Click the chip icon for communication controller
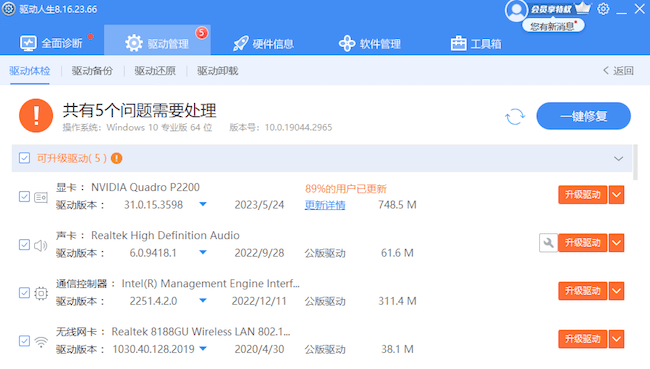 tap(41, 293)
